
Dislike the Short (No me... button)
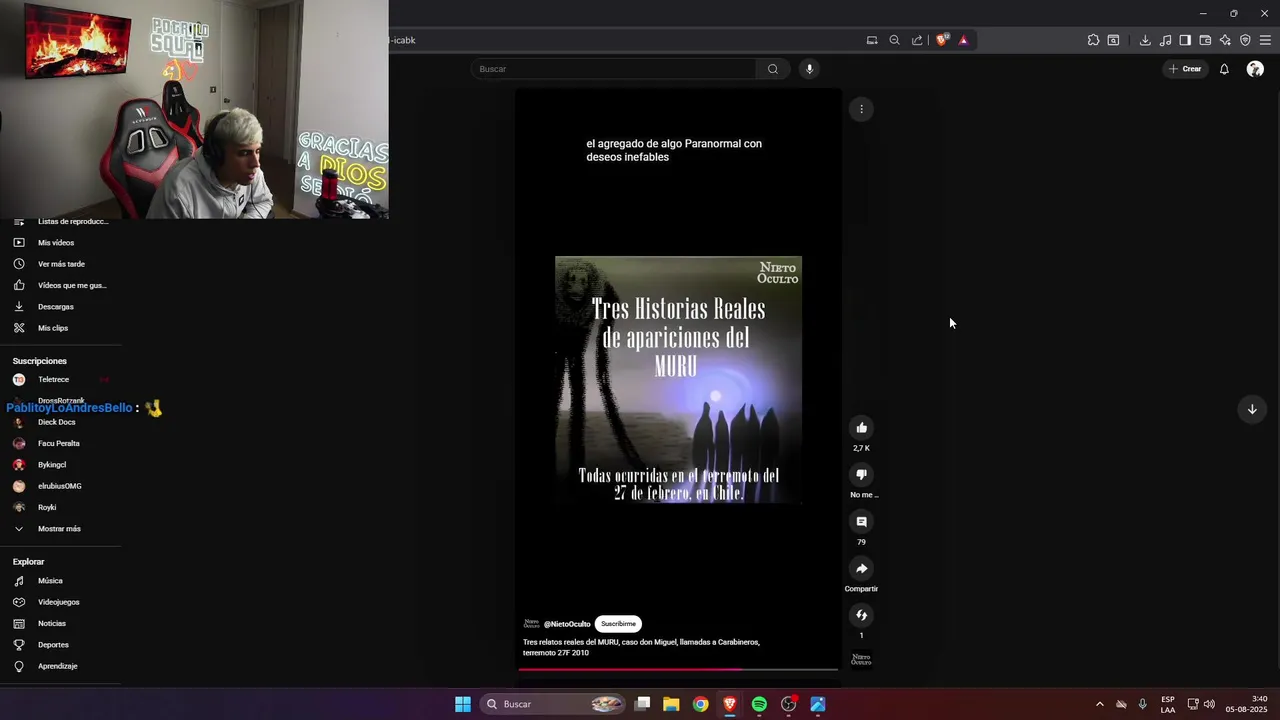861,475
